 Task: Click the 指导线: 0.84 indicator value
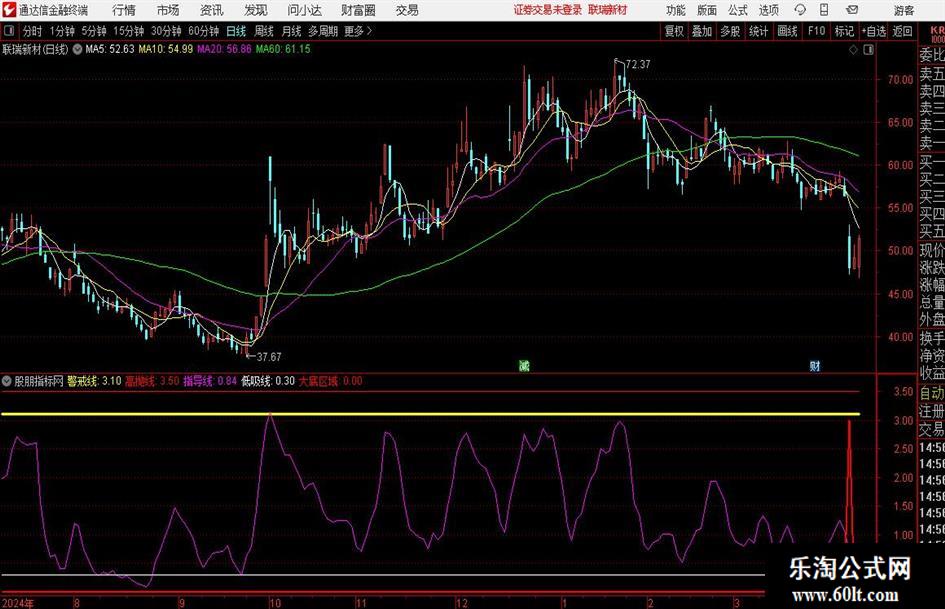pyautogui.click(x=210, y=381)
